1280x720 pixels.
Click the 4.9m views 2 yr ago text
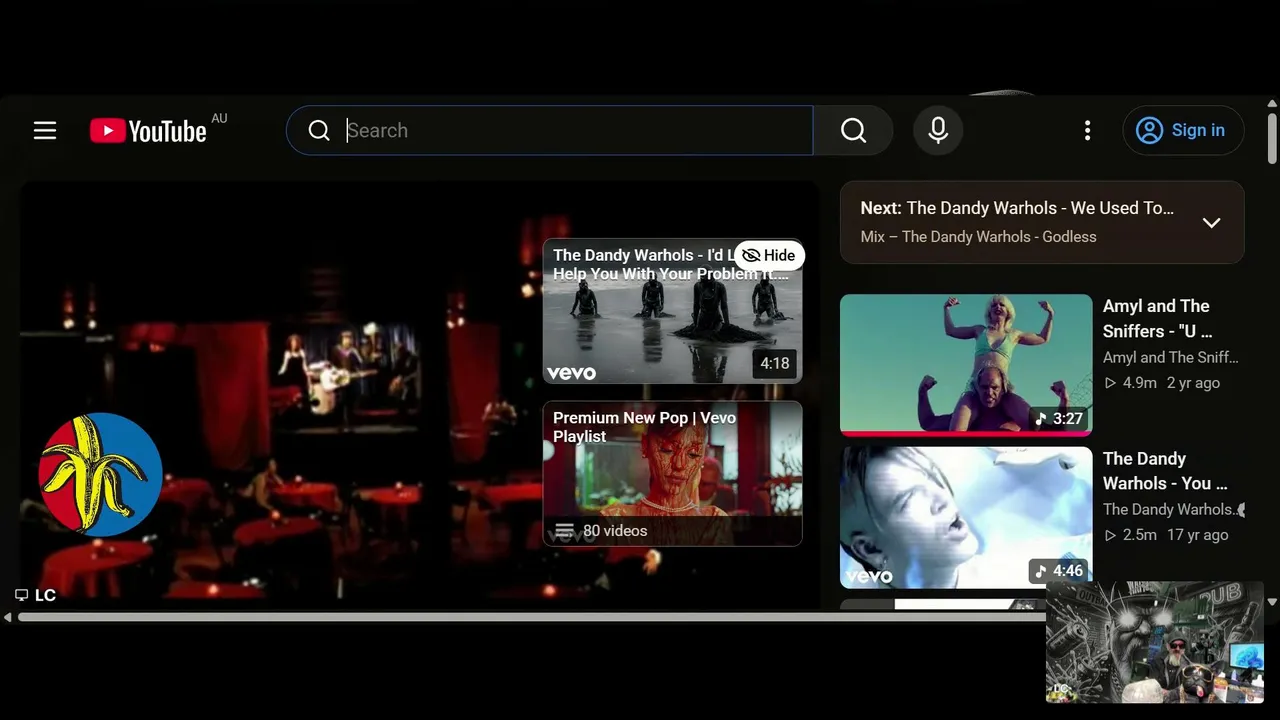coord(1162,383)
